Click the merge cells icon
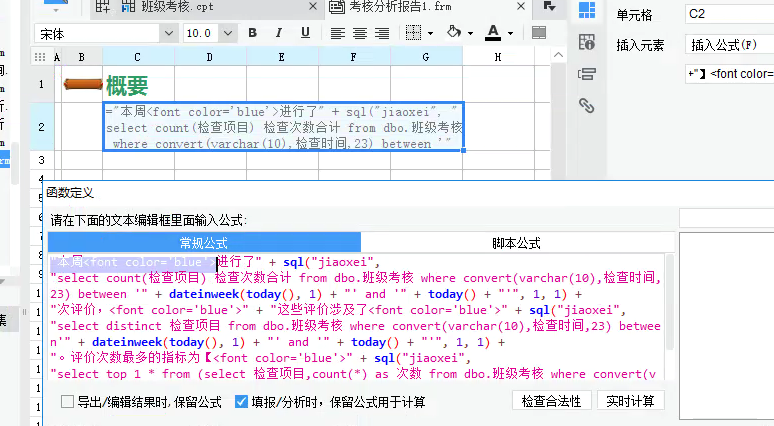This screenshot has width=774, height=426. pos(539,33)
